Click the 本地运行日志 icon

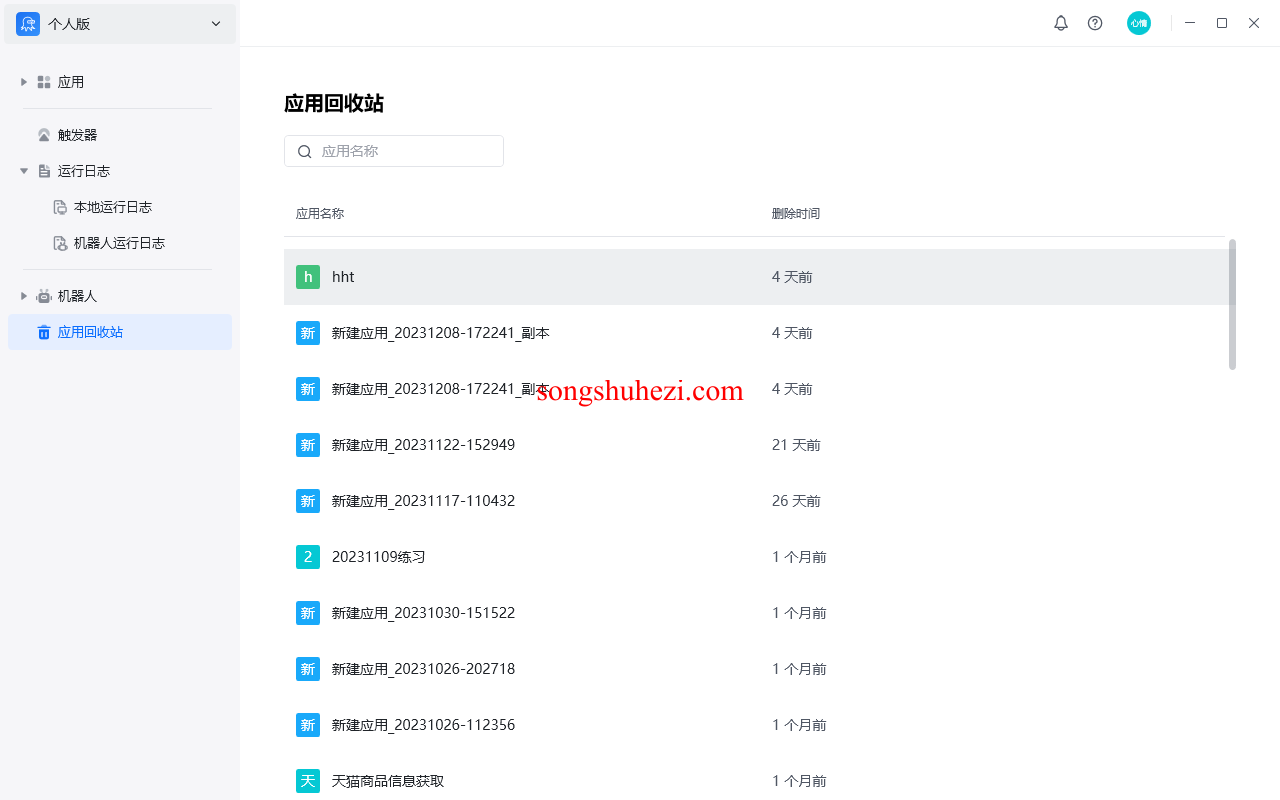[x=60, y=207]
